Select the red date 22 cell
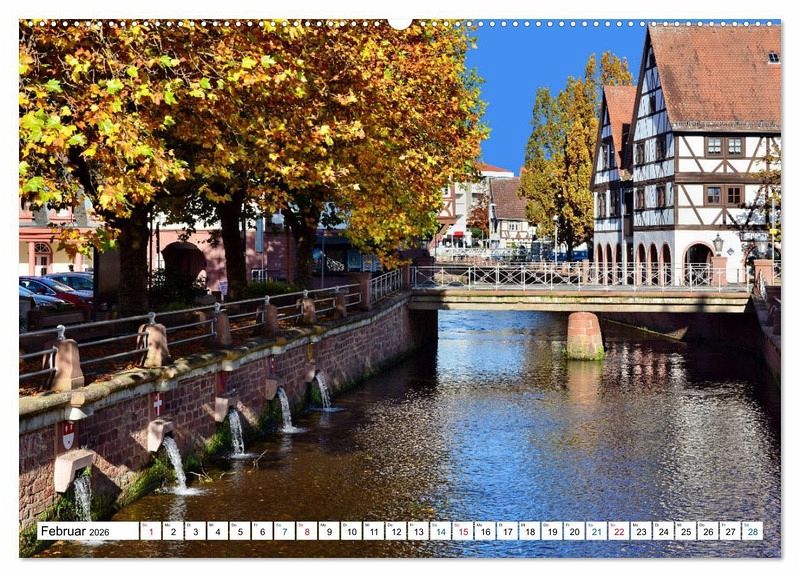 [619, 531]
